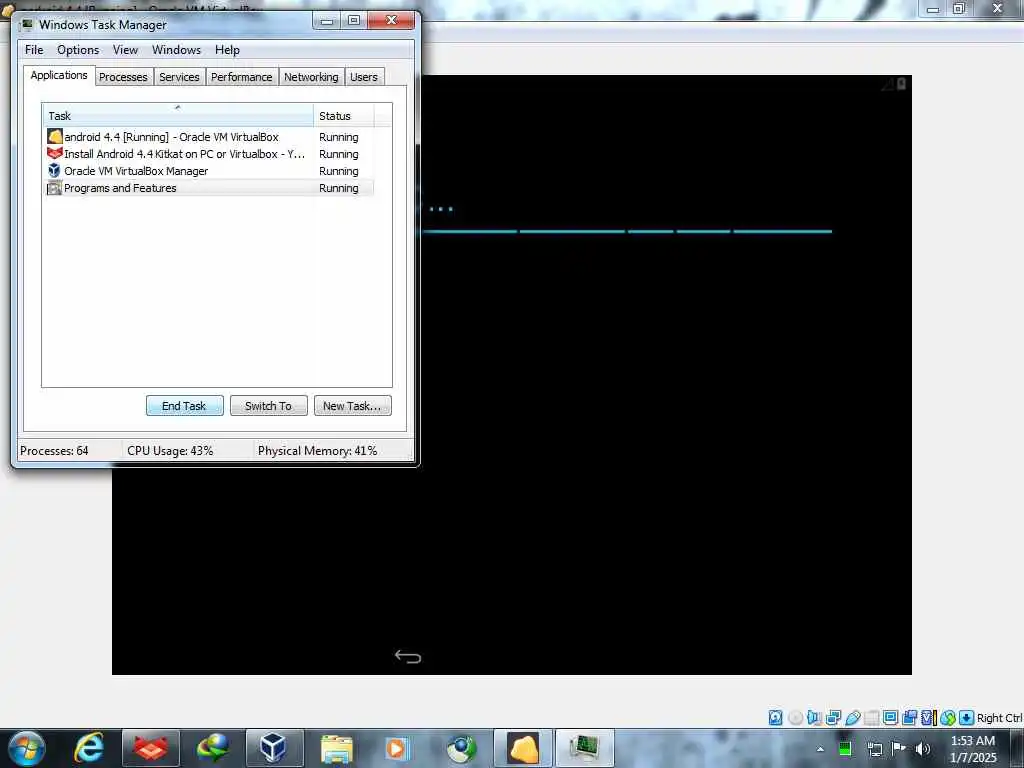
Task: Select android 4.4 [Running] VirtualBox task
Action: click(x=209, y=136)
